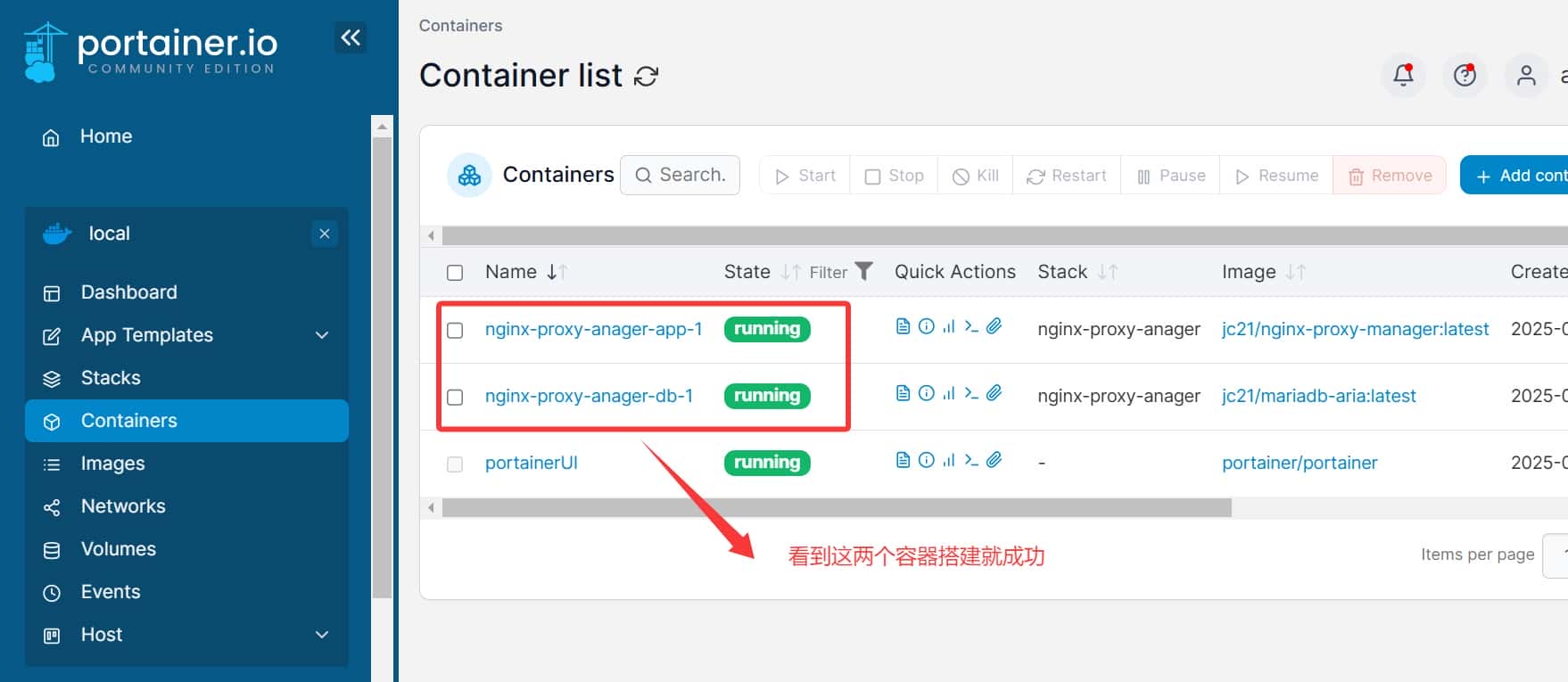Screen dimensions: 1568x682
Task: Open exec console for nginx-proxy-anager-app-1
Action: point(971,326)
